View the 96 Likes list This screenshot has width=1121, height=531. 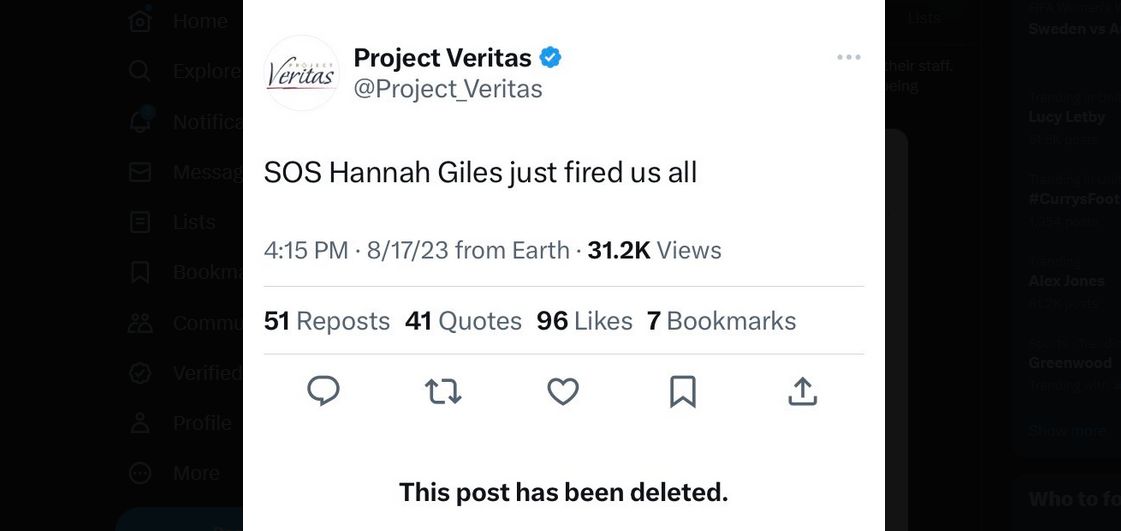(x=584, y=321)
